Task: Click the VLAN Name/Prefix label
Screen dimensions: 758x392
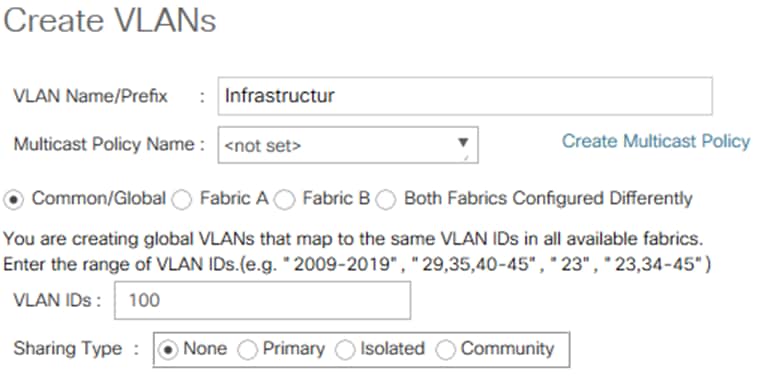Action: coord(90,96)
